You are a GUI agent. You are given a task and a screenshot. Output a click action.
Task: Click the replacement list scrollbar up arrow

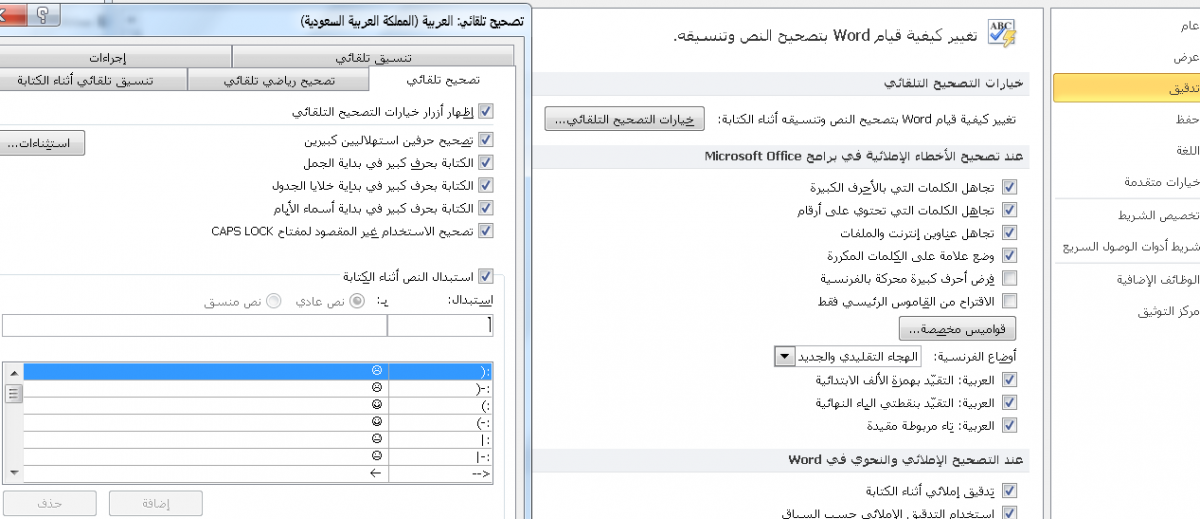(12, 372)
